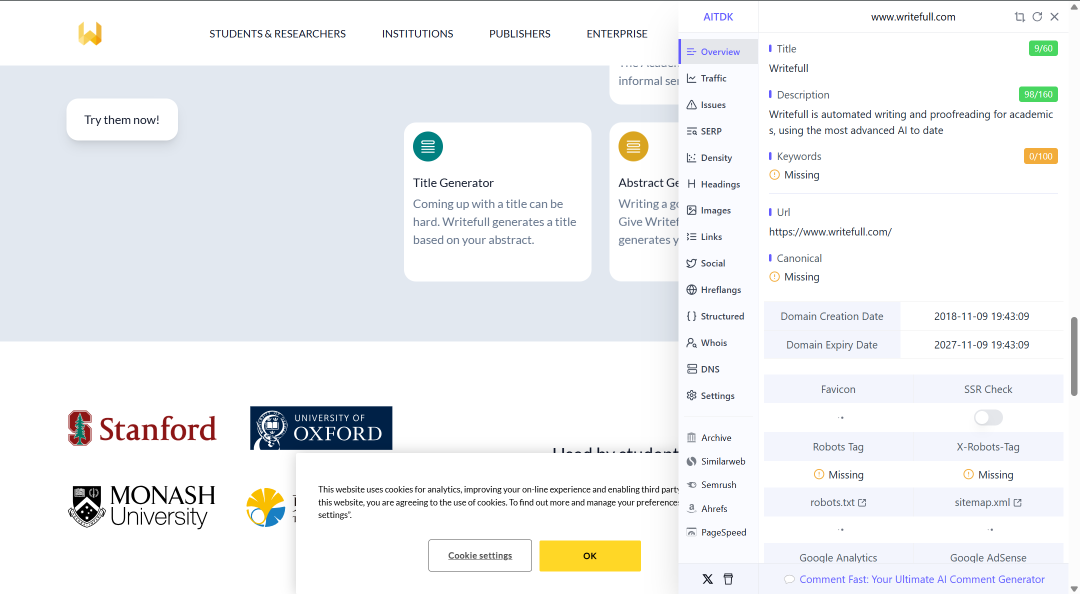Click the https://www.writefull.com/ URL text
This screenshot has width=1080, height=594.
coord(830,232)
